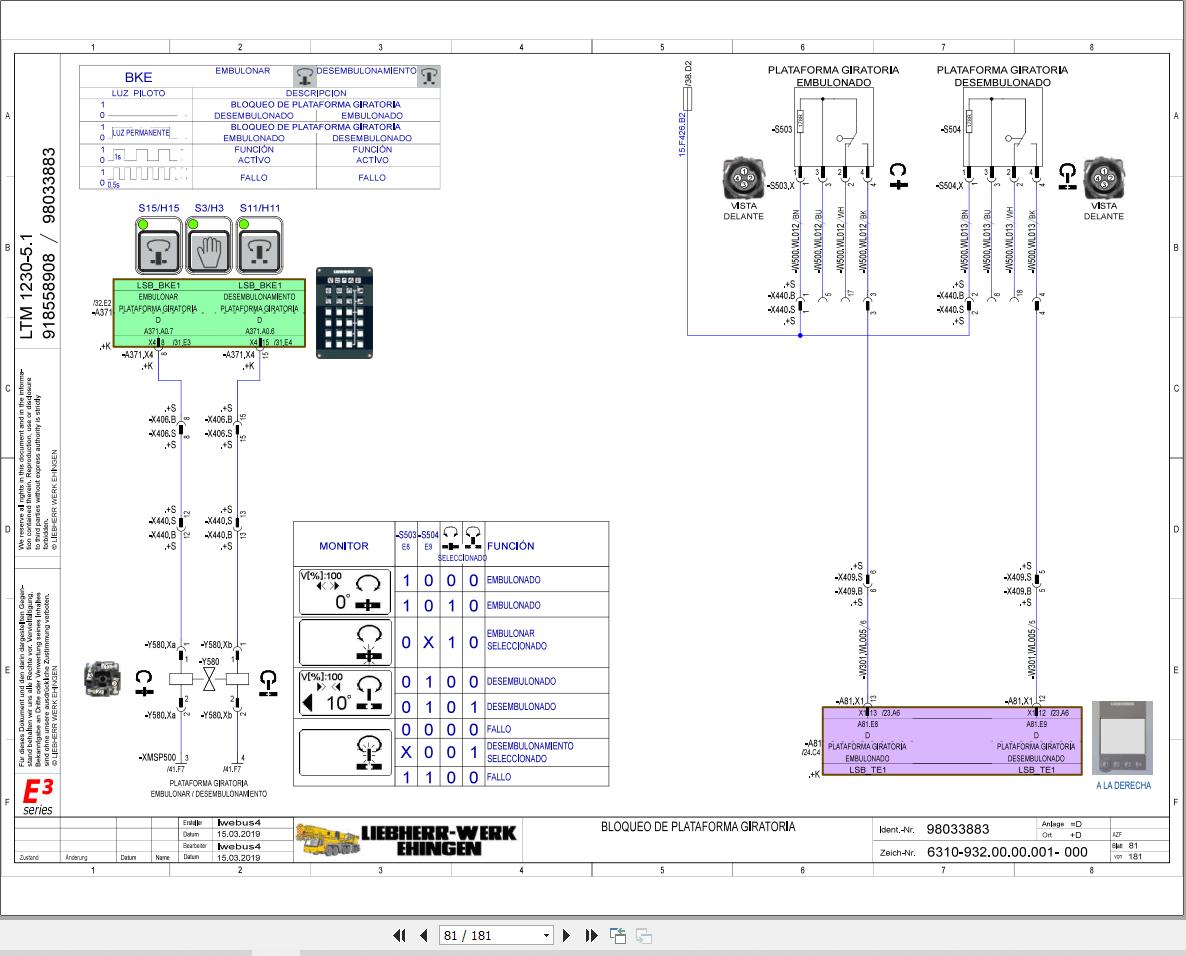Click the monitor symbol showing 10° desembulonado
Screen dimensions: 1186x956
pos(345,693)
